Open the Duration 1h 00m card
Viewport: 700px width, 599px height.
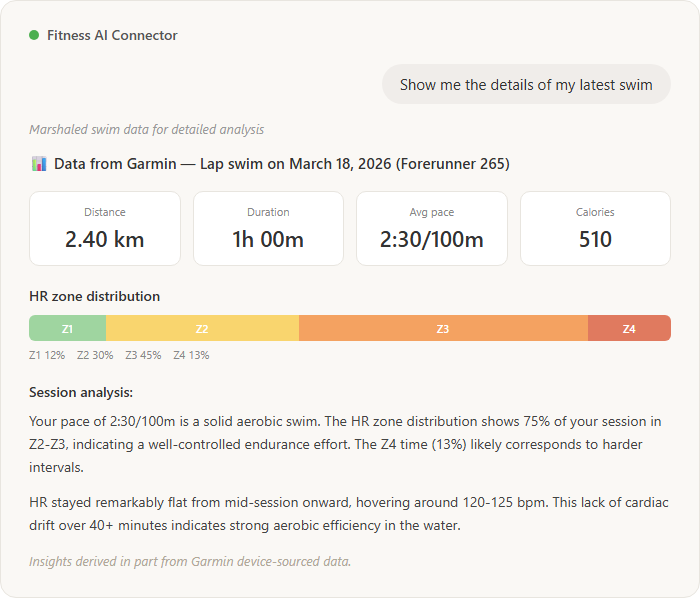click(268, 229)
